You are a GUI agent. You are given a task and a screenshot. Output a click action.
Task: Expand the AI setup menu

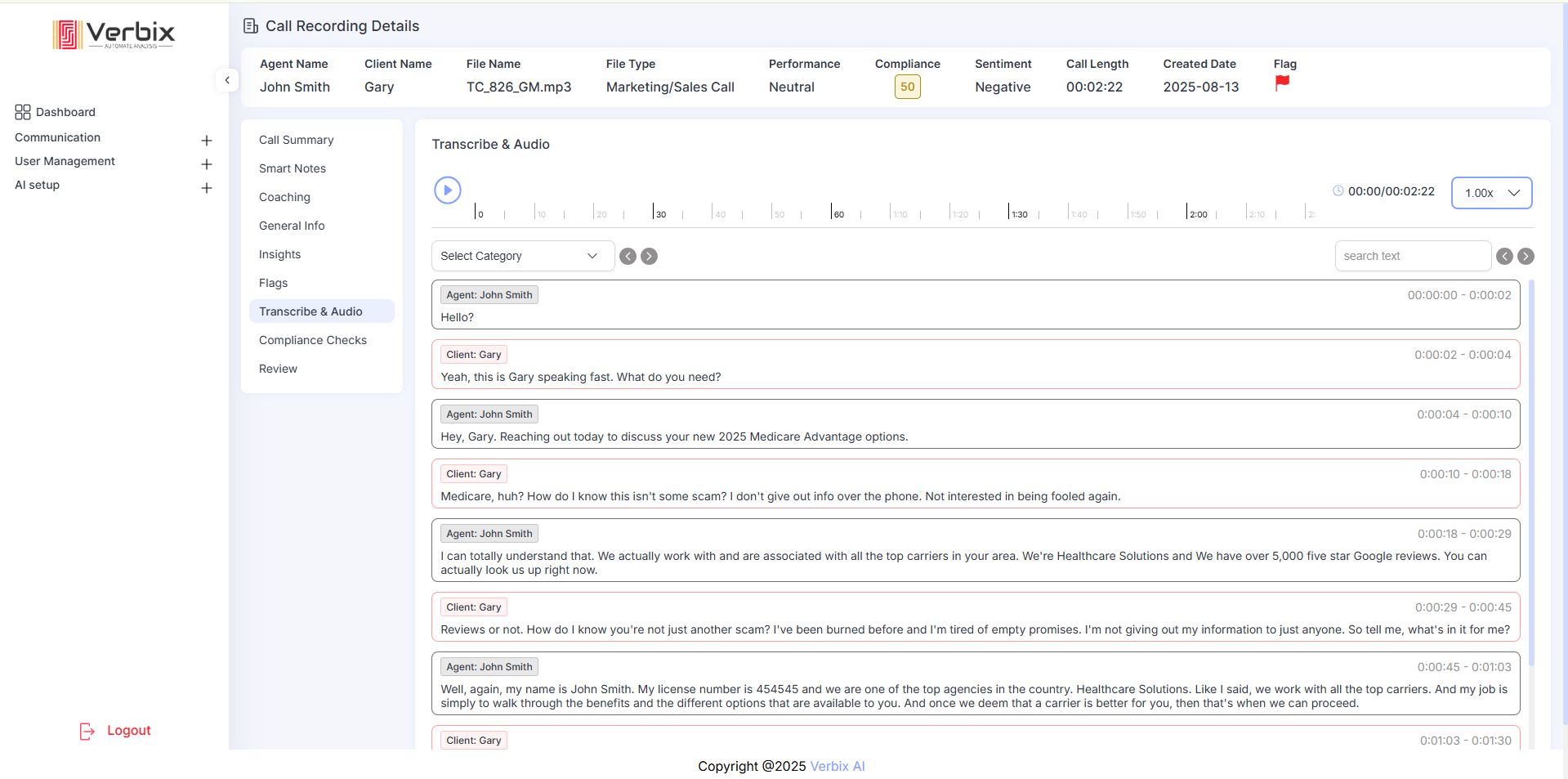click(x=207, y=188)
